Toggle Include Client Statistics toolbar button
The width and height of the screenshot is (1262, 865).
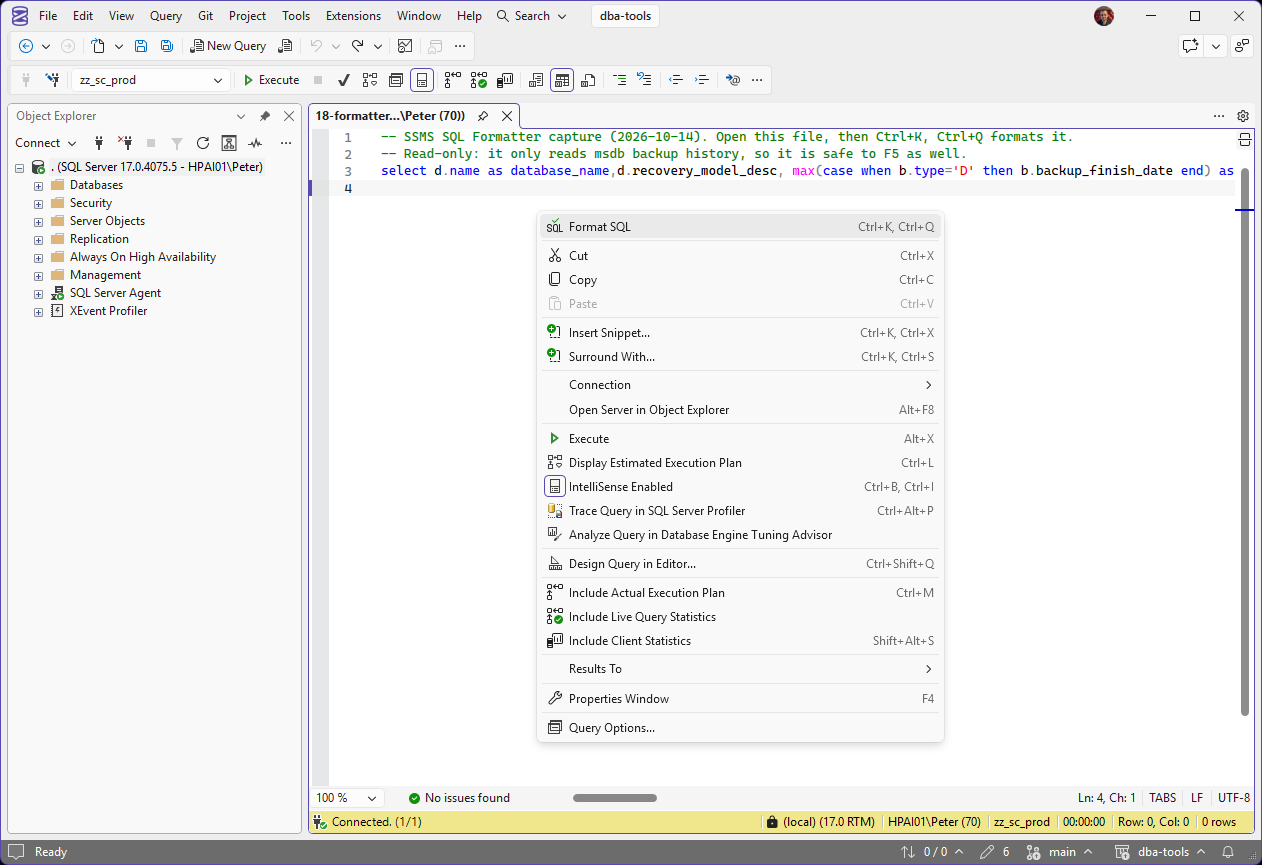[505, 80]
